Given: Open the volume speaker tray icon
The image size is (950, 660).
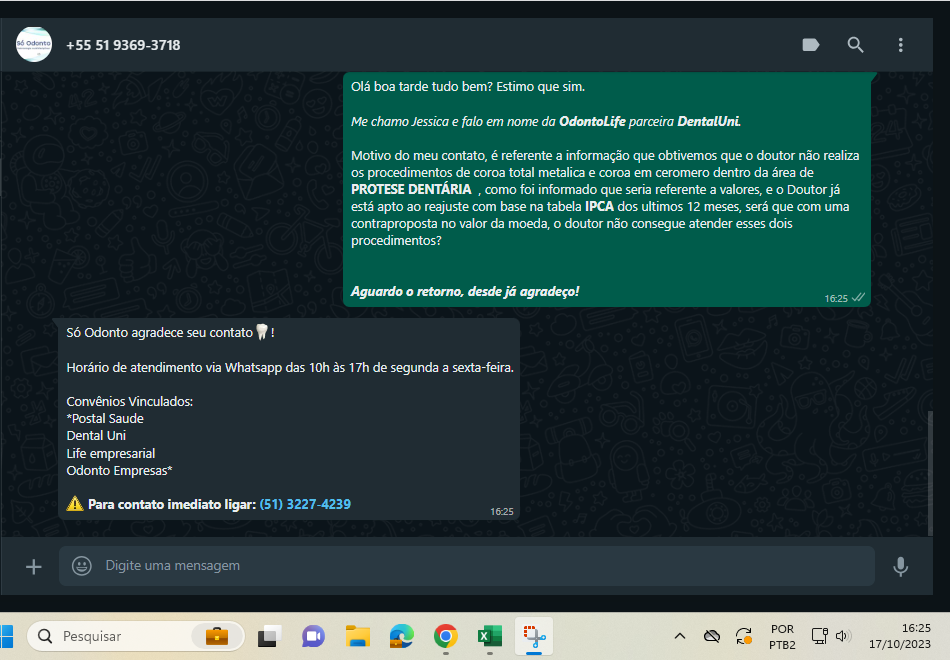Looking at the screenshot, I should pyautogui.click(x=843, y=636).
